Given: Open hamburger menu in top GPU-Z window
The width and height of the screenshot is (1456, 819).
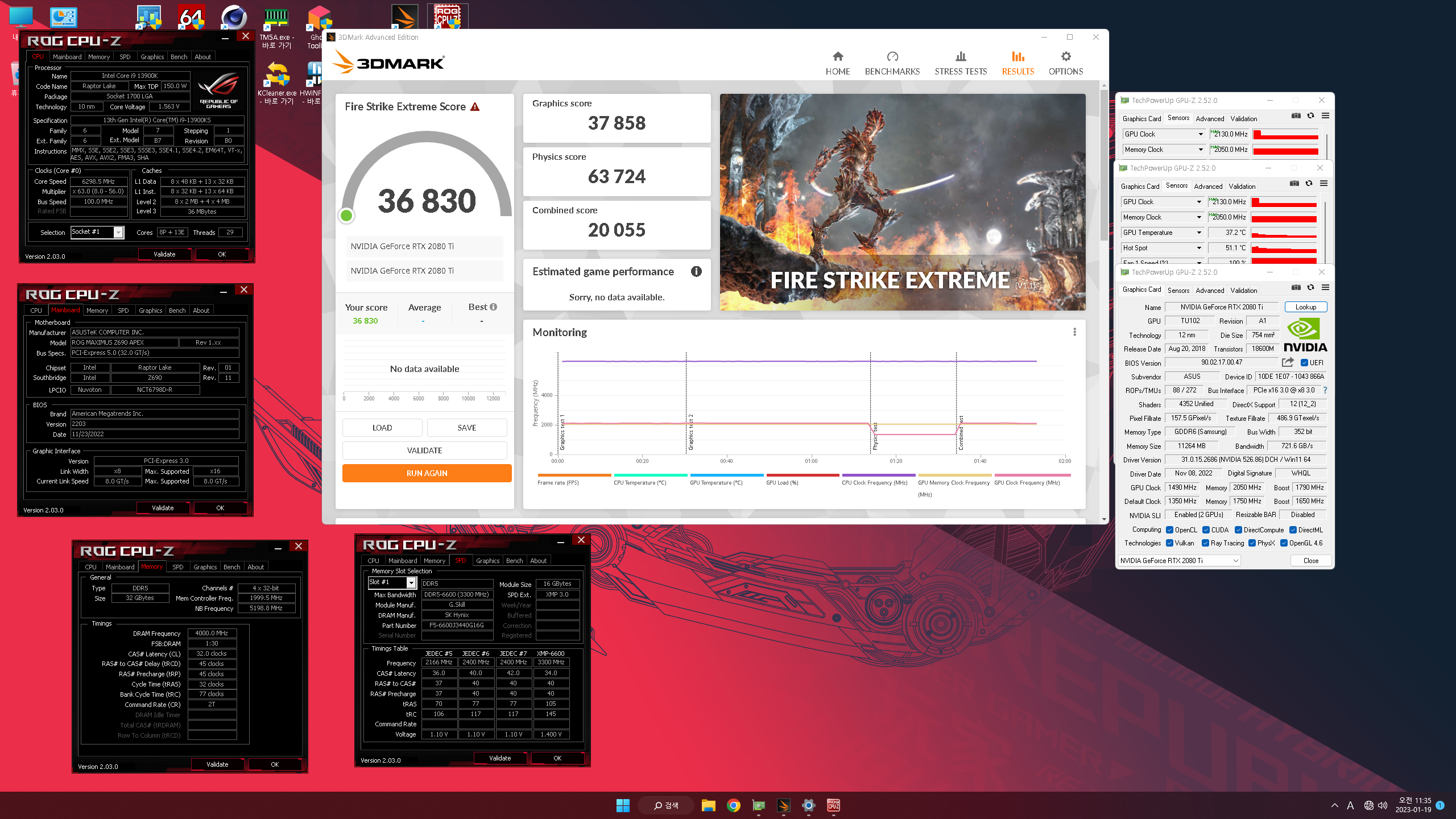Looking at the screenshot, I should click(1325, 116).
